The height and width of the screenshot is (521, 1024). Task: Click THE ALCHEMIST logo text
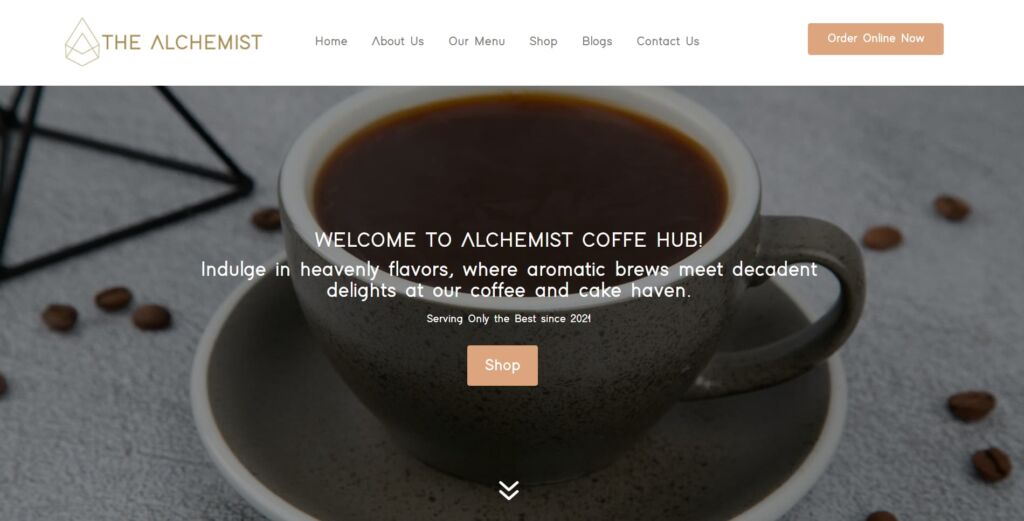182,42
